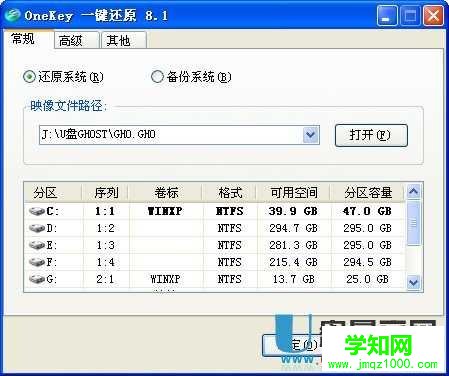This screenshot has height=376, width=449.
Task: Click free space value 215.4 GB
Action: click(293, 262)
